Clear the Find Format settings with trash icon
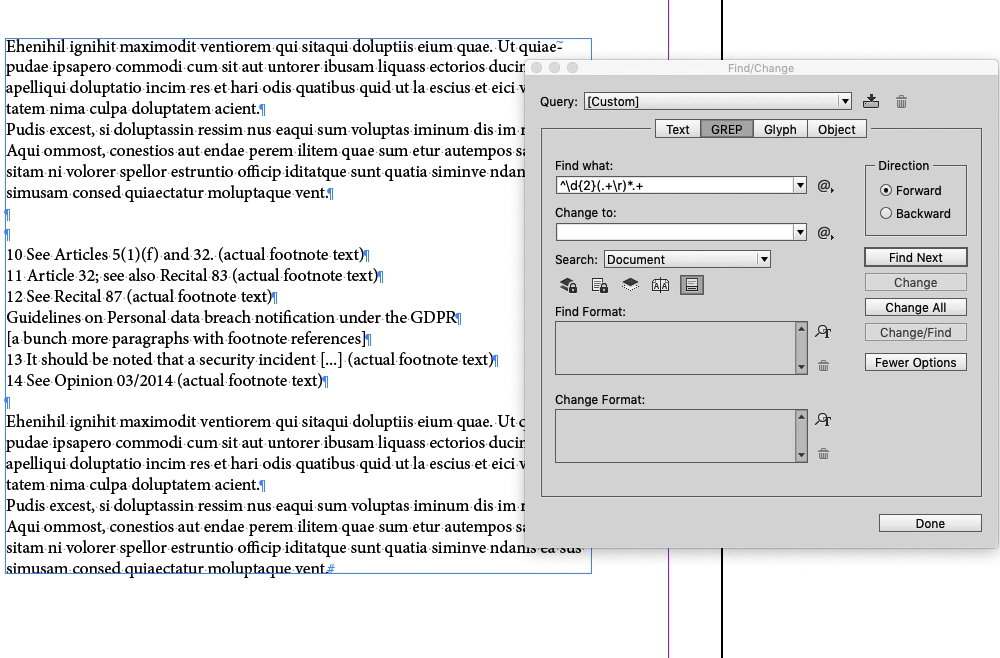Viewport: 1000px width, 658px height. (822, 365)
